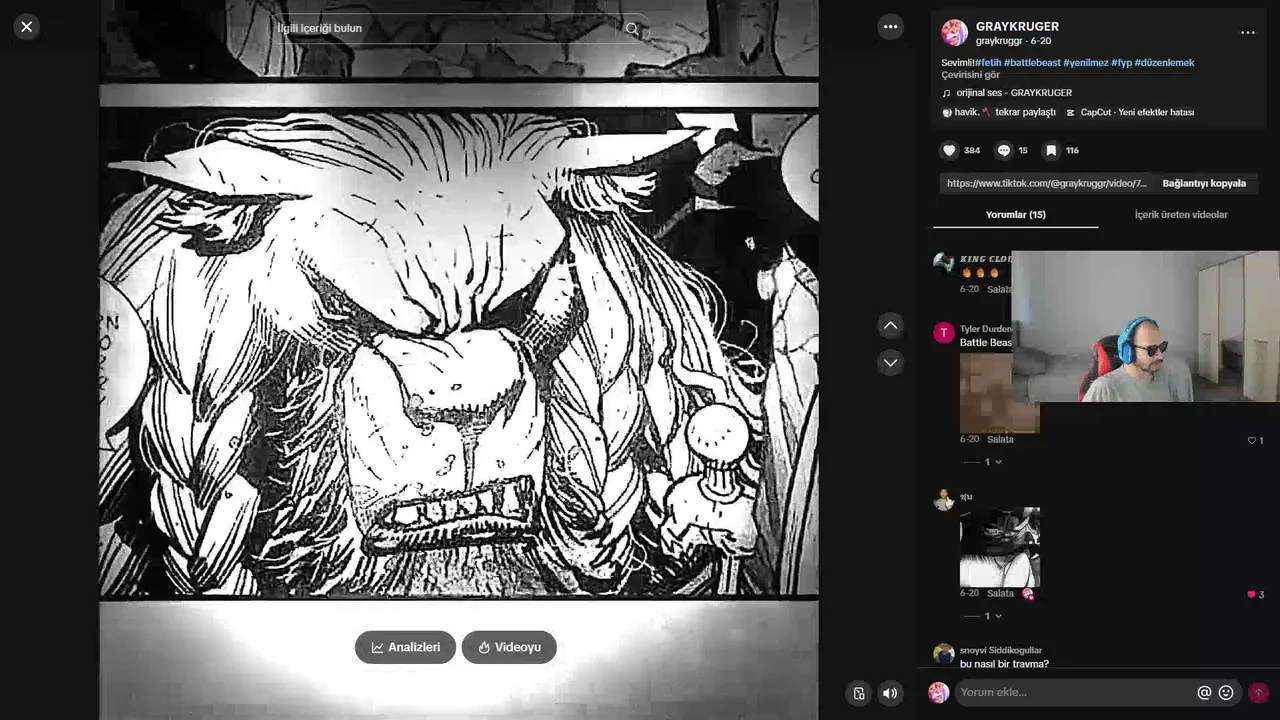
Task: Open the #fetih hashtag
Action: click(987, 63)
